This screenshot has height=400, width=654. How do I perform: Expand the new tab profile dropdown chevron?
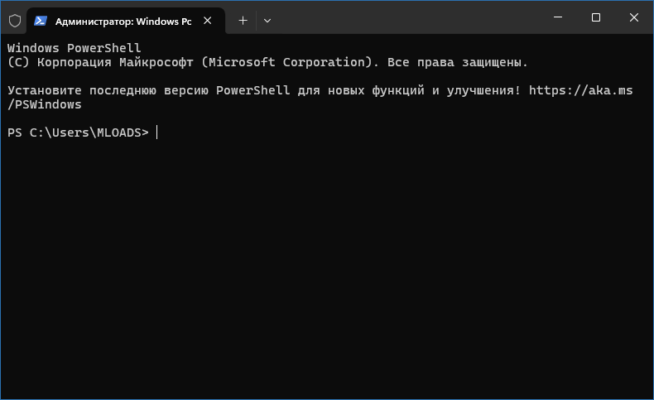(267, 20)
